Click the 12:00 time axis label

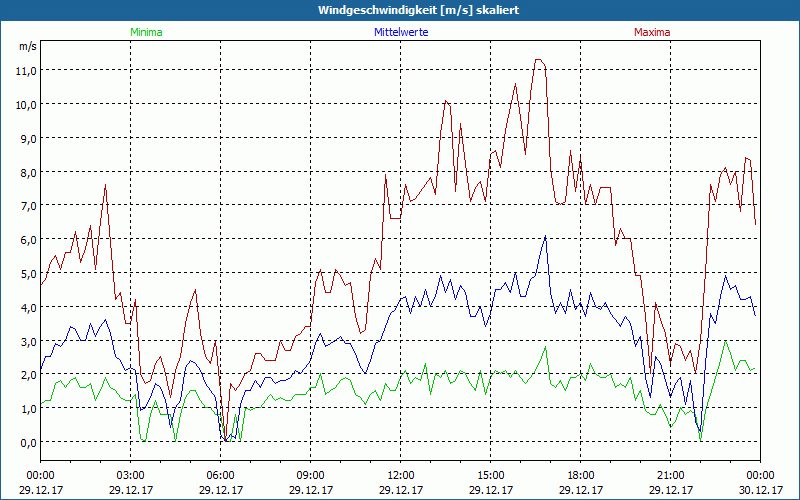pyautogui.click(x=400, y=475)
